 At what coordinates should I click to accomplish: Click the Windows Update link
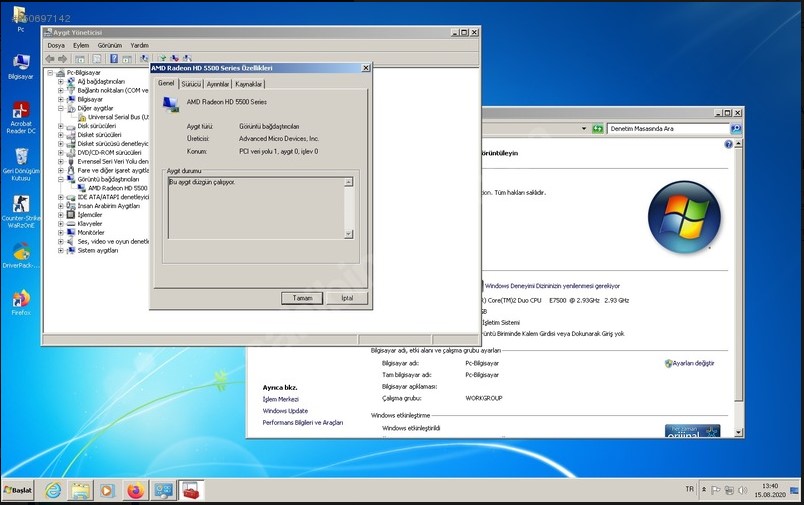tap(285, 411)
